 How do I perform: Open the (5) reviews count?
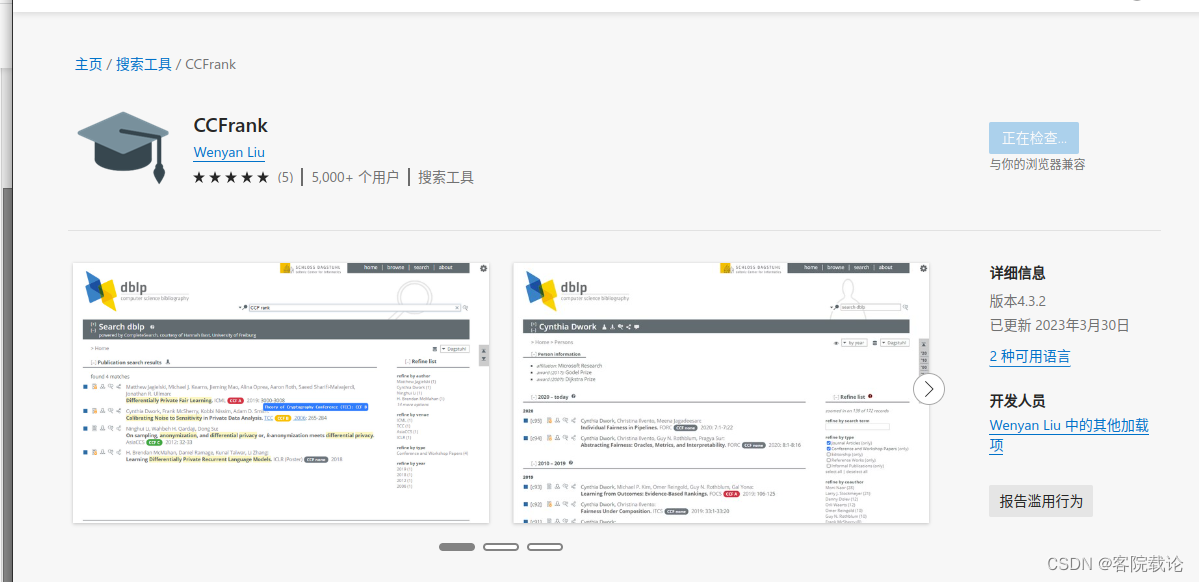click(285, 177)
